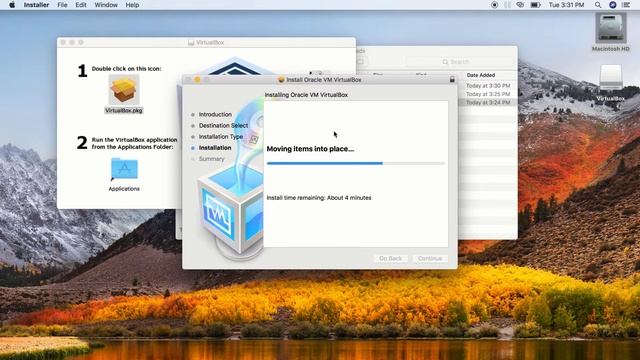Click the 'Double click on this icon' instruction
Image resolution: width=640 pixels, height=360 pixels.
point(126,69)
